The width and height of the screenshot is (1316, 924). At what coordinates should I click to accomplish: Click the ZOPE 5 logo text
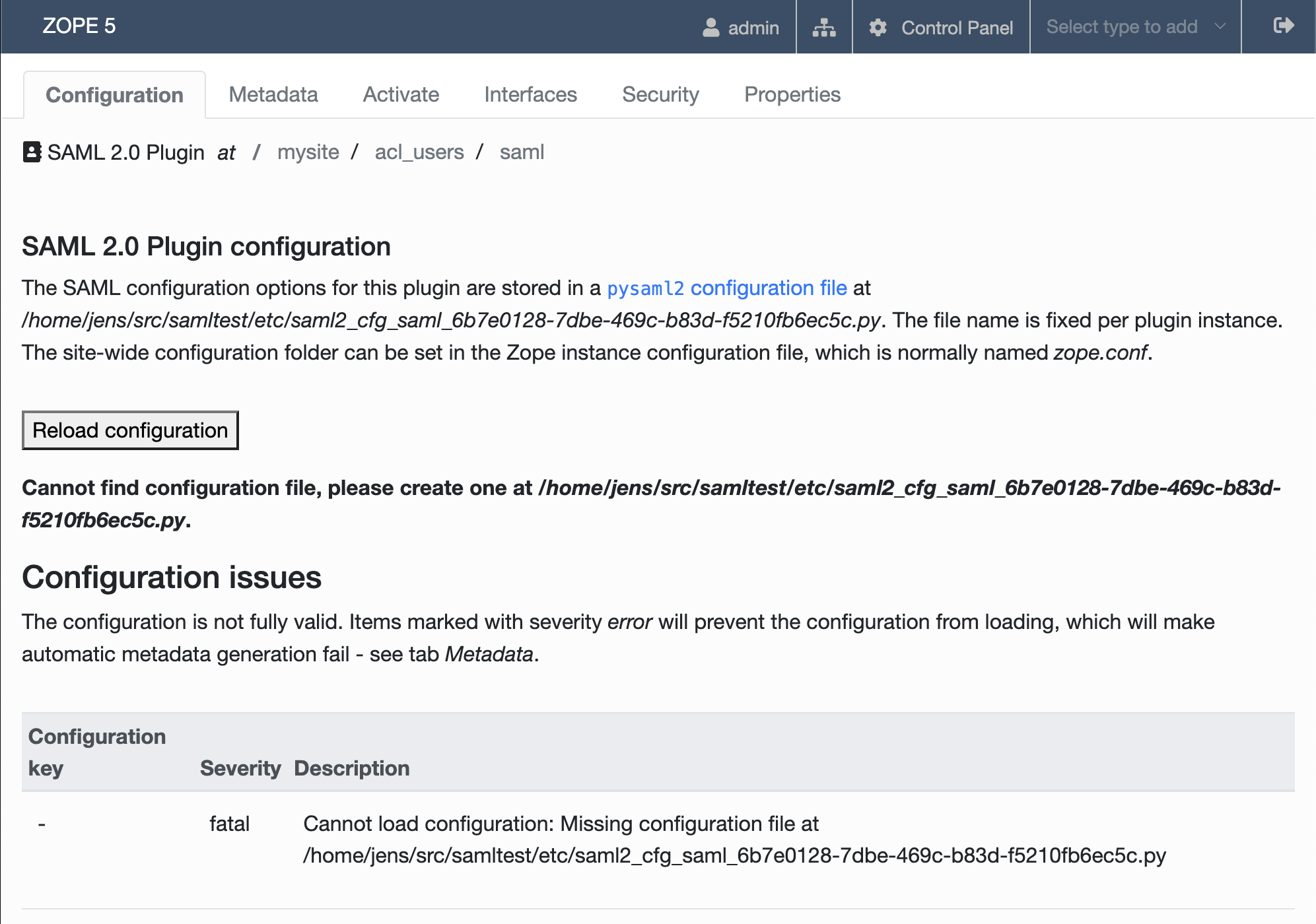(x=79, y=26)
